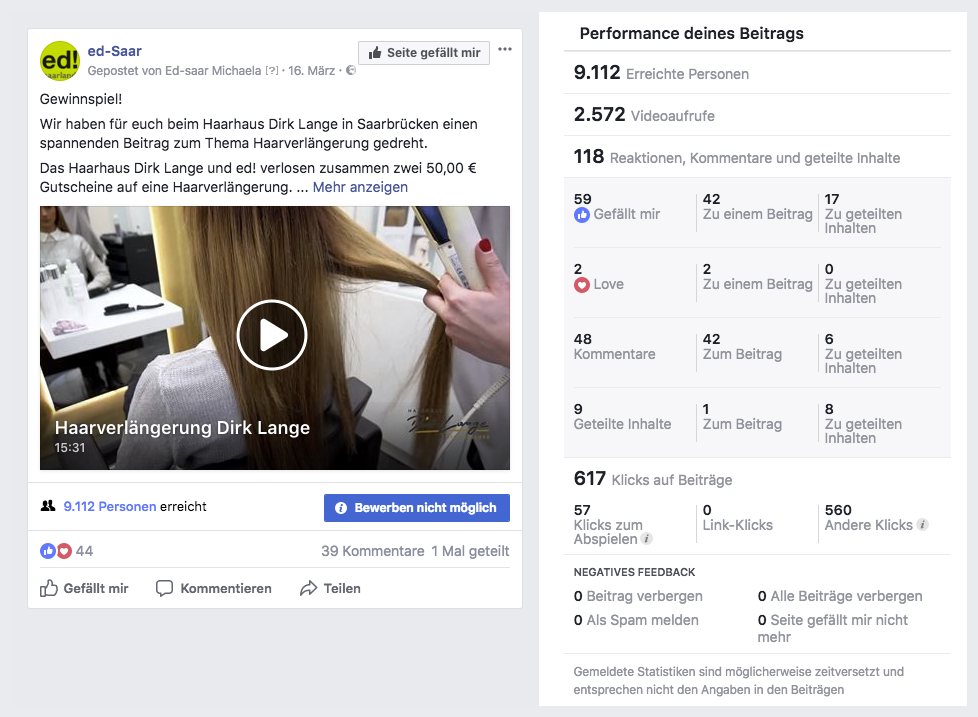Click 42 Zum Beitrag in Kommentare row

[x=742, y=347]
